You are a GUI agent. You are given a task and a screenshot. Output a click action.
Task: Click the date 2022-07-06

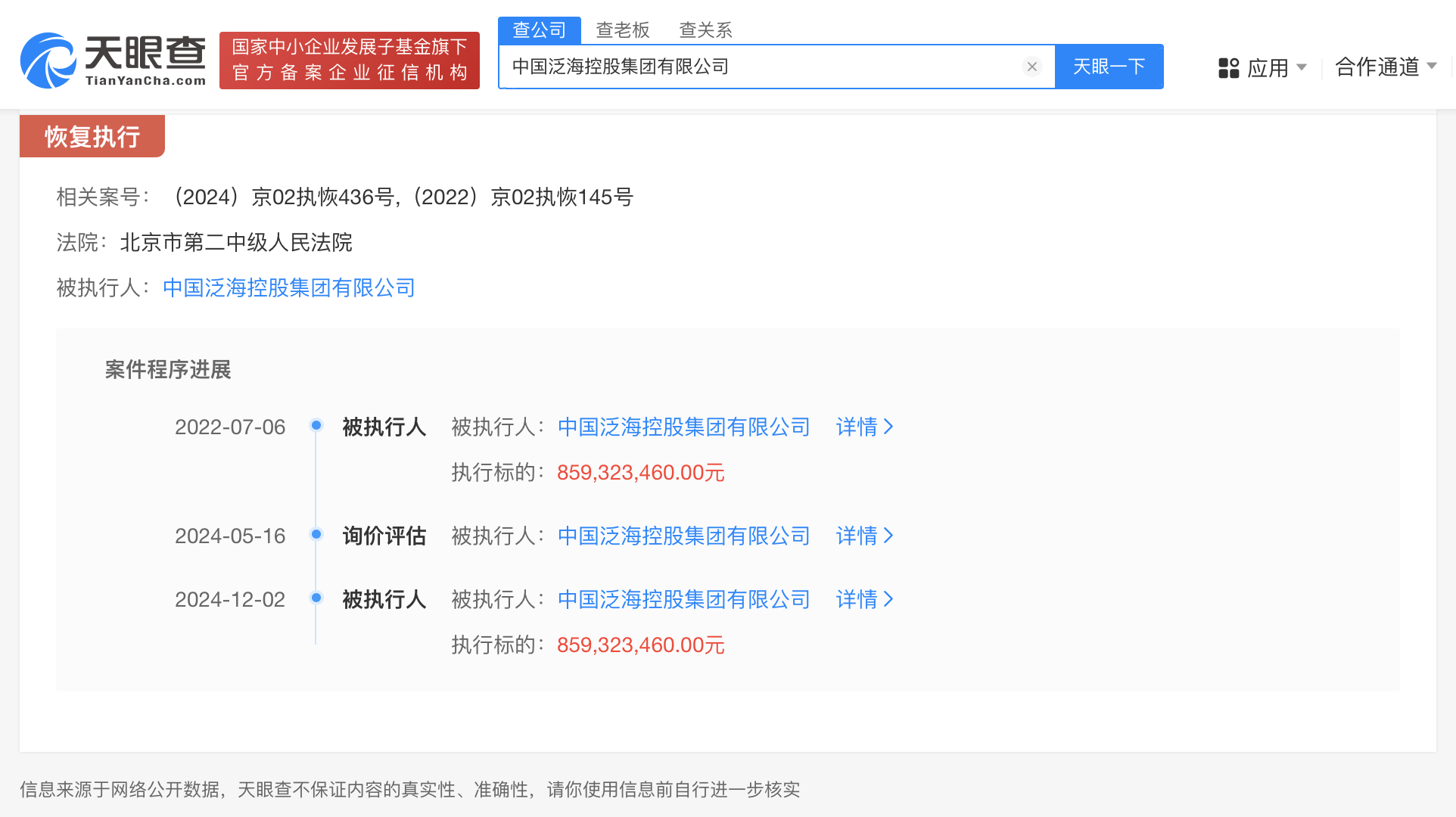[230, 427]
